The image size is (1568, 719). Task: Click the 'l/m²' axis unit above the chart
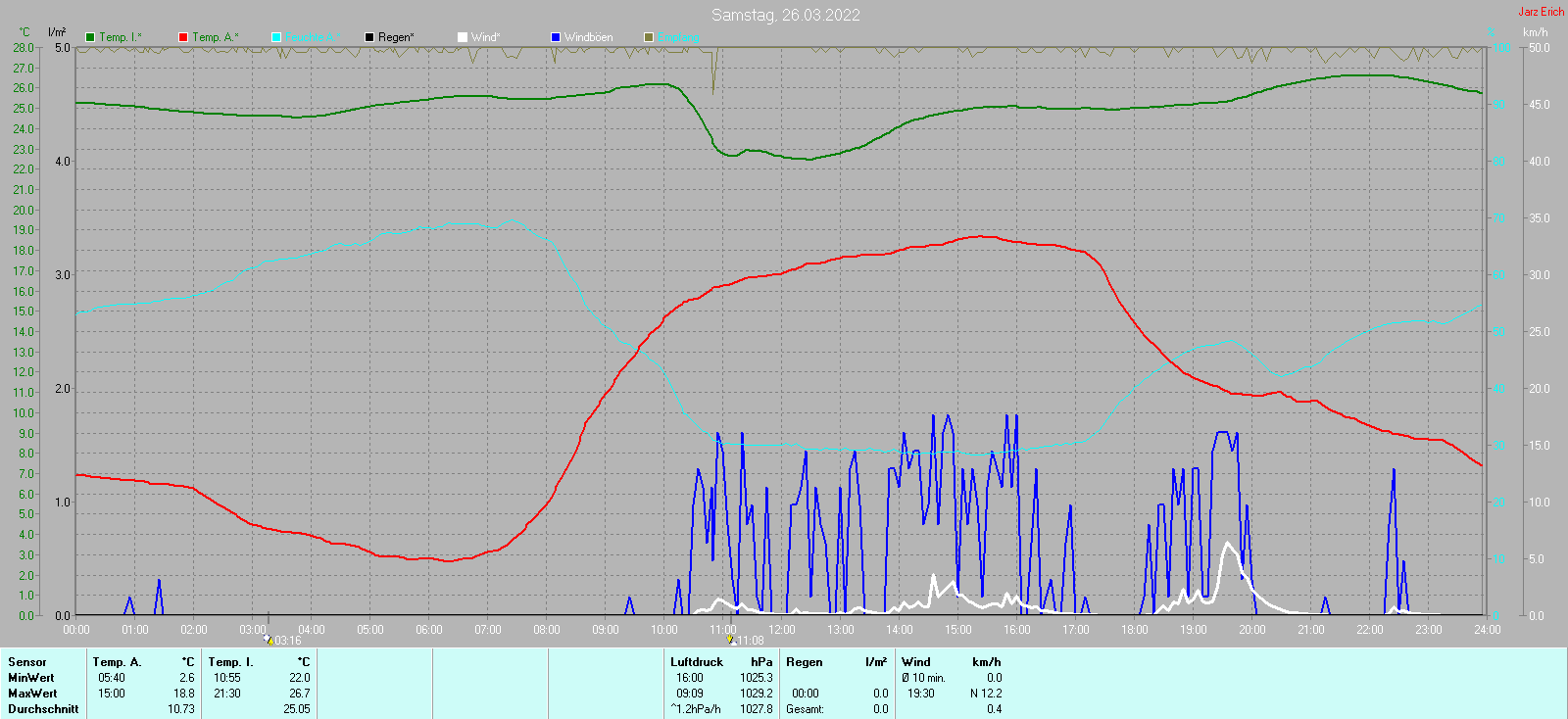(x=57, y=32)
